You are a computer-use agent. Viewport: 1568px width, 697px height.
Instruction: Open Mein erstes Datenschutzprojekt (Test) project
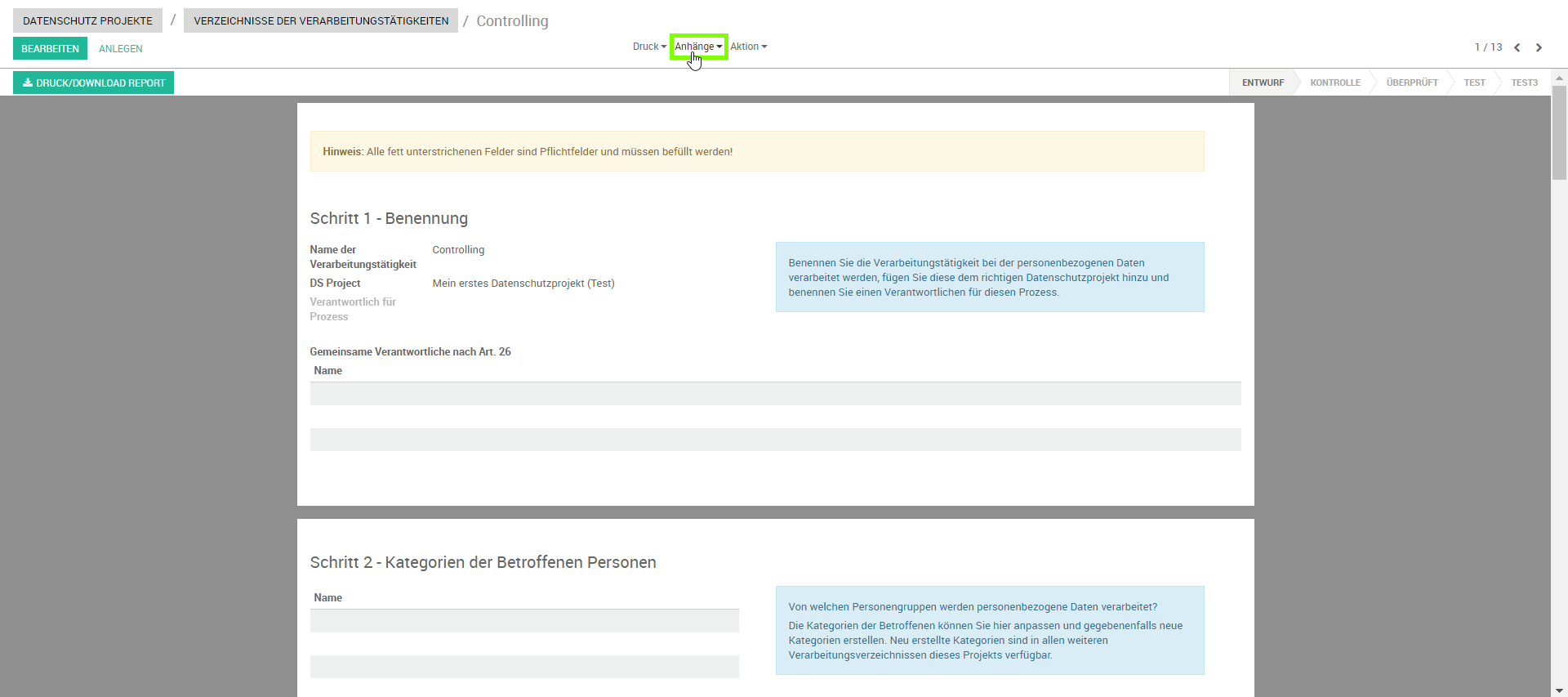[523, 284]
